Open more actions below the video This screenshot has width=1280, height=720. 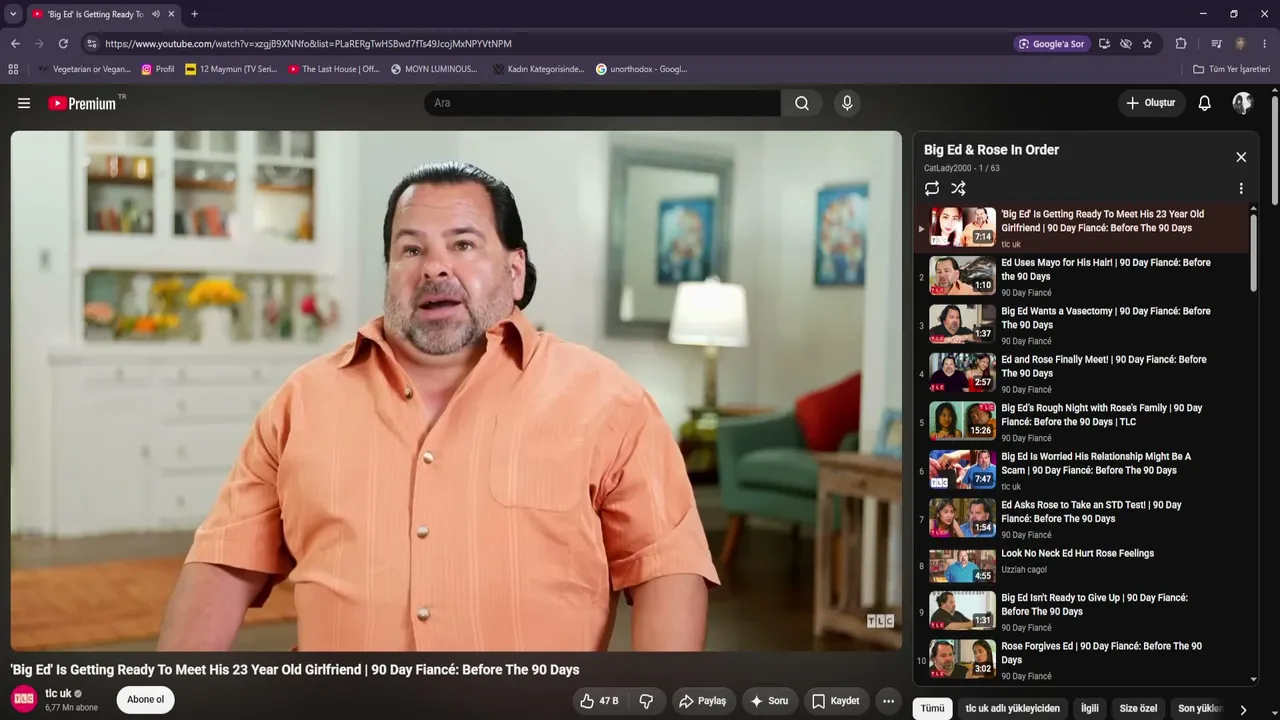point(888,701)
